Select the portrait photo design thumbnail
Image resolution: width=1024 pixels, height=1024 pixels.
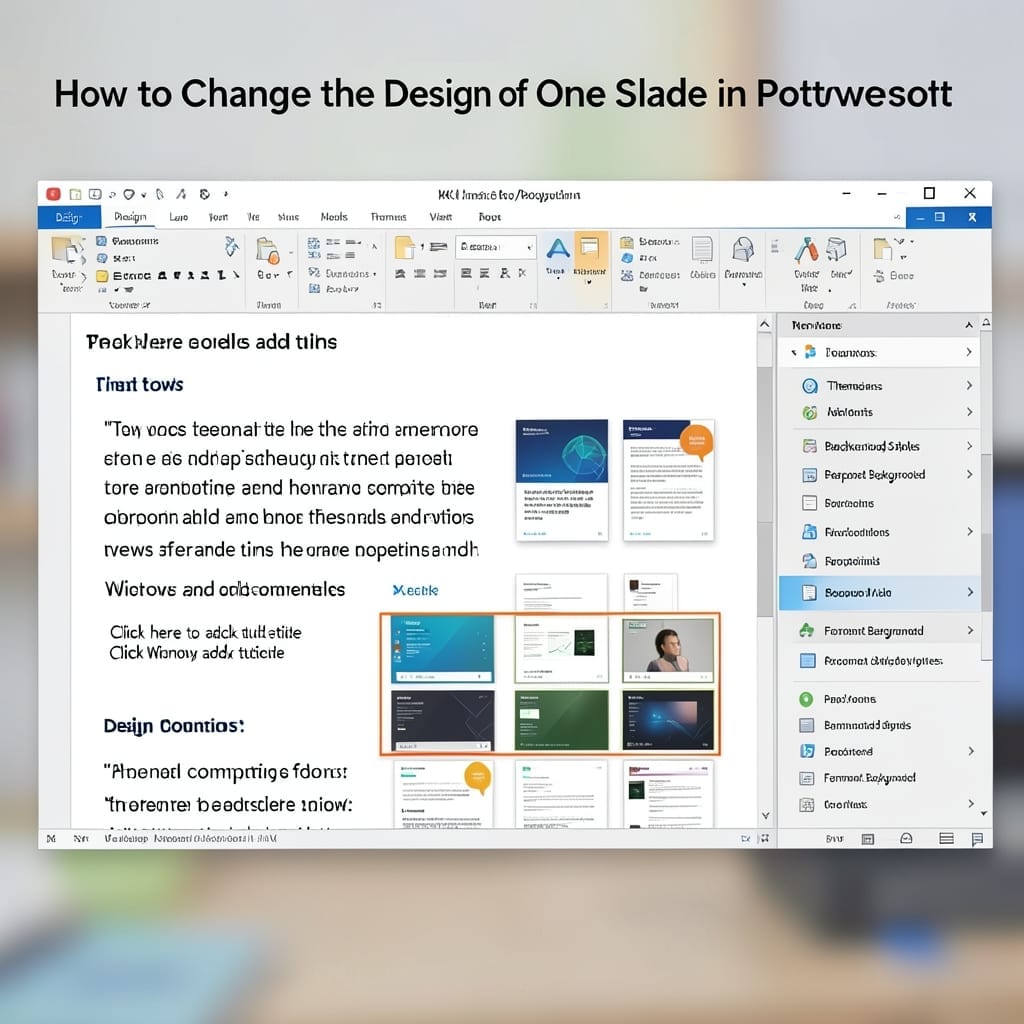pyautogui.click(x=668, y=650)
